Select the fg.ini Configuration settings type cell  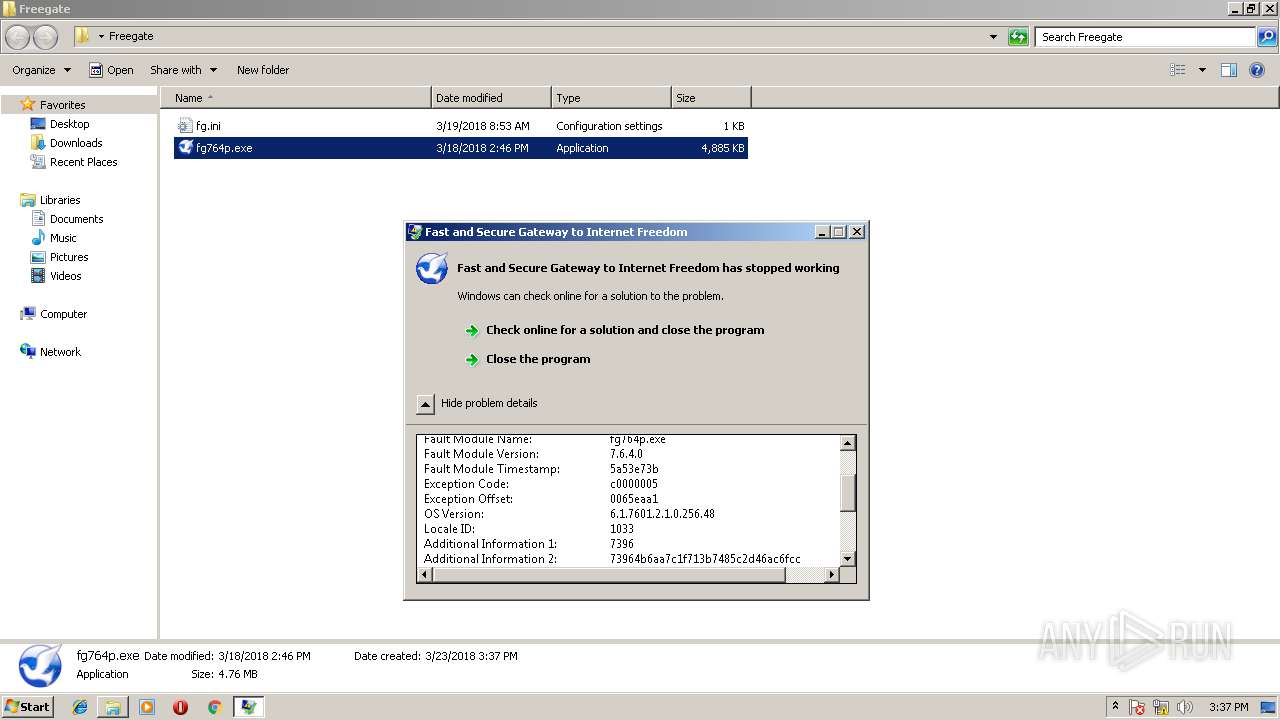coord(609,126)
